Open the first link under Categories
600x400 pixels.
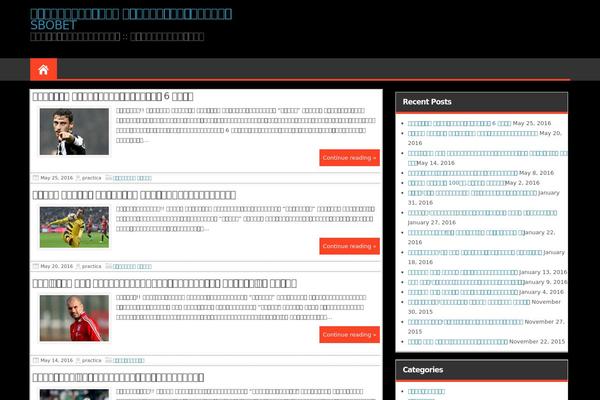[x=426, y=392]
